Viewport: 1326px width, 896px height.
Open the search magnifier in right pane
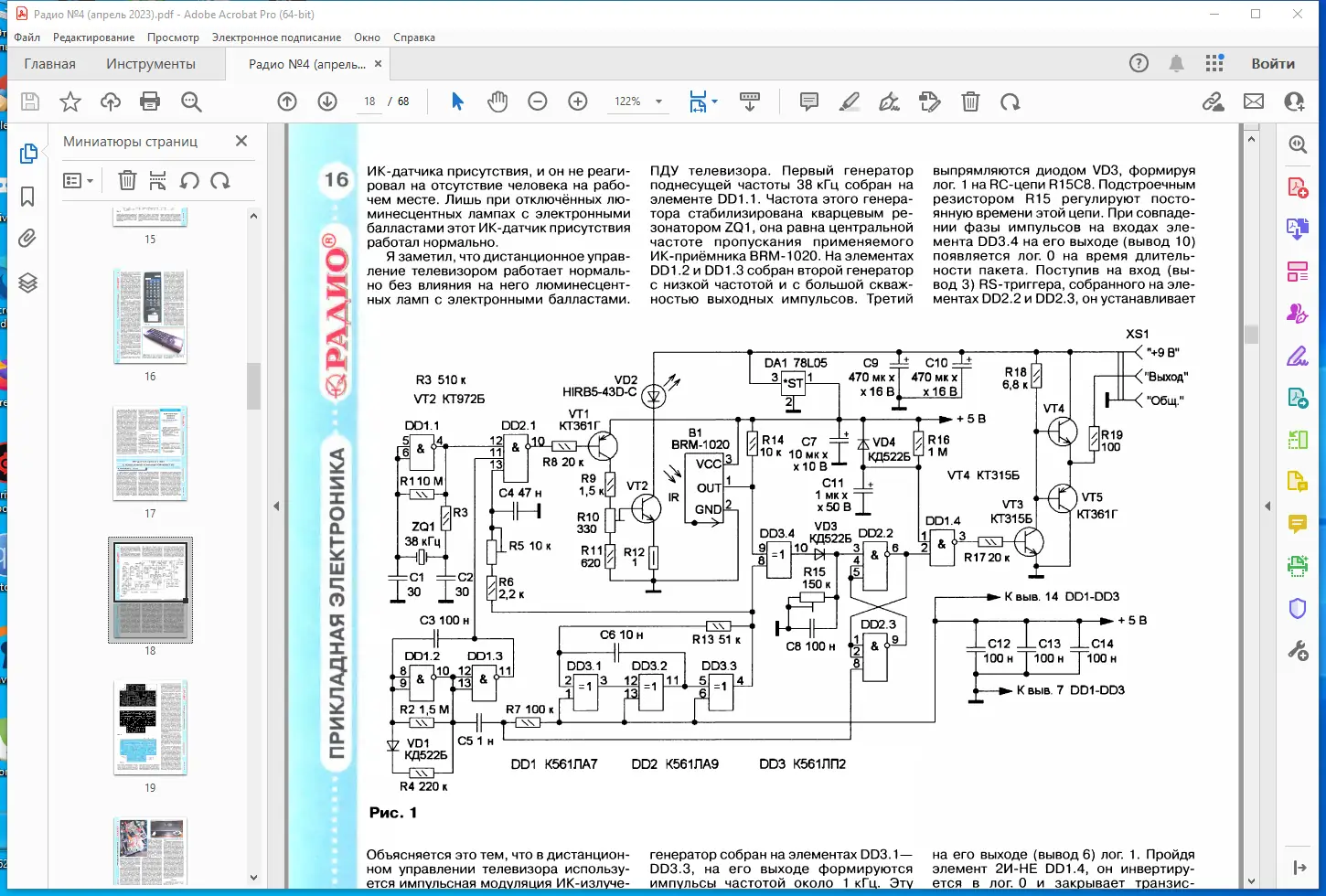1298,144
